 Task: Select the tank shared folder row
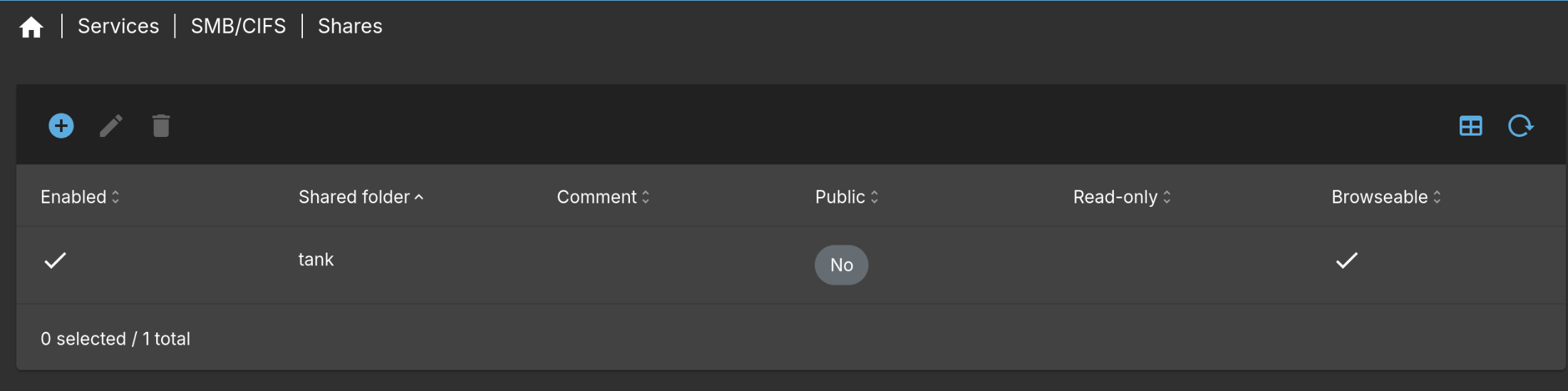[x=316, y=260]
